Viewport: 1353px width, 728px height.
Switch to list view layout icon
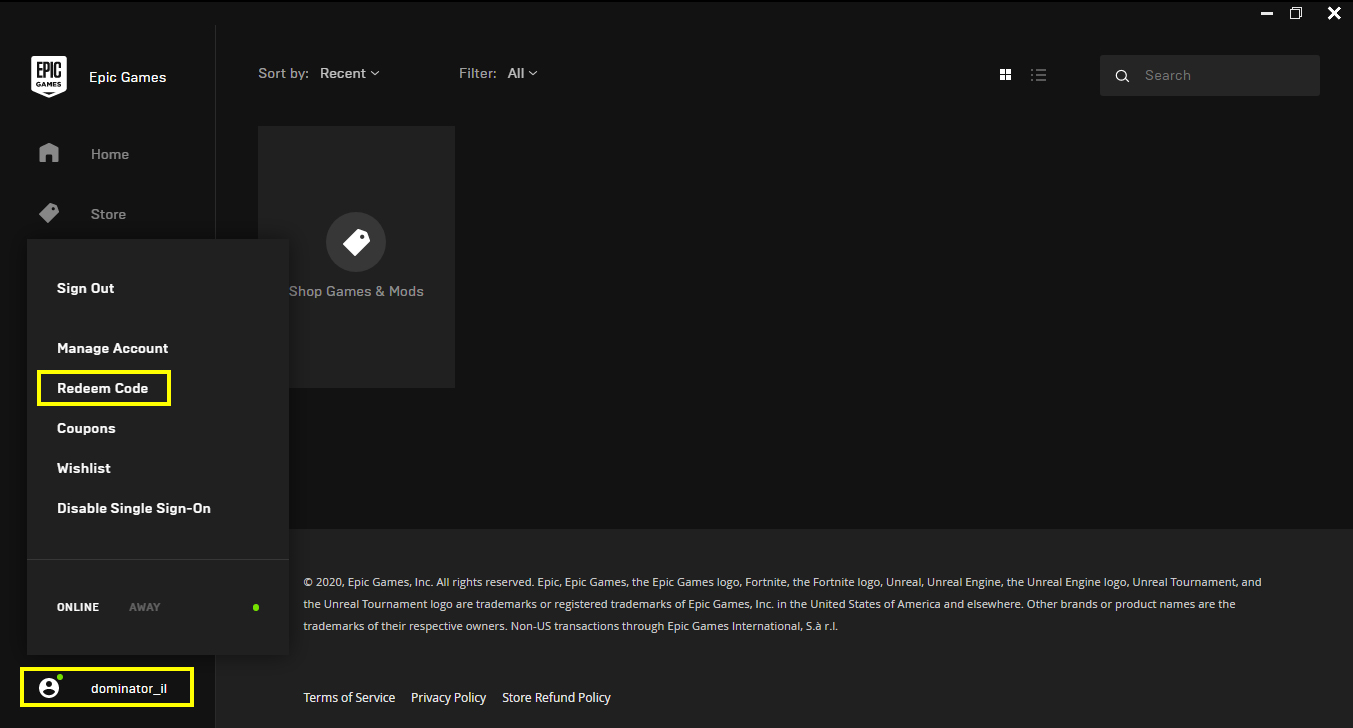(1039, 75)
